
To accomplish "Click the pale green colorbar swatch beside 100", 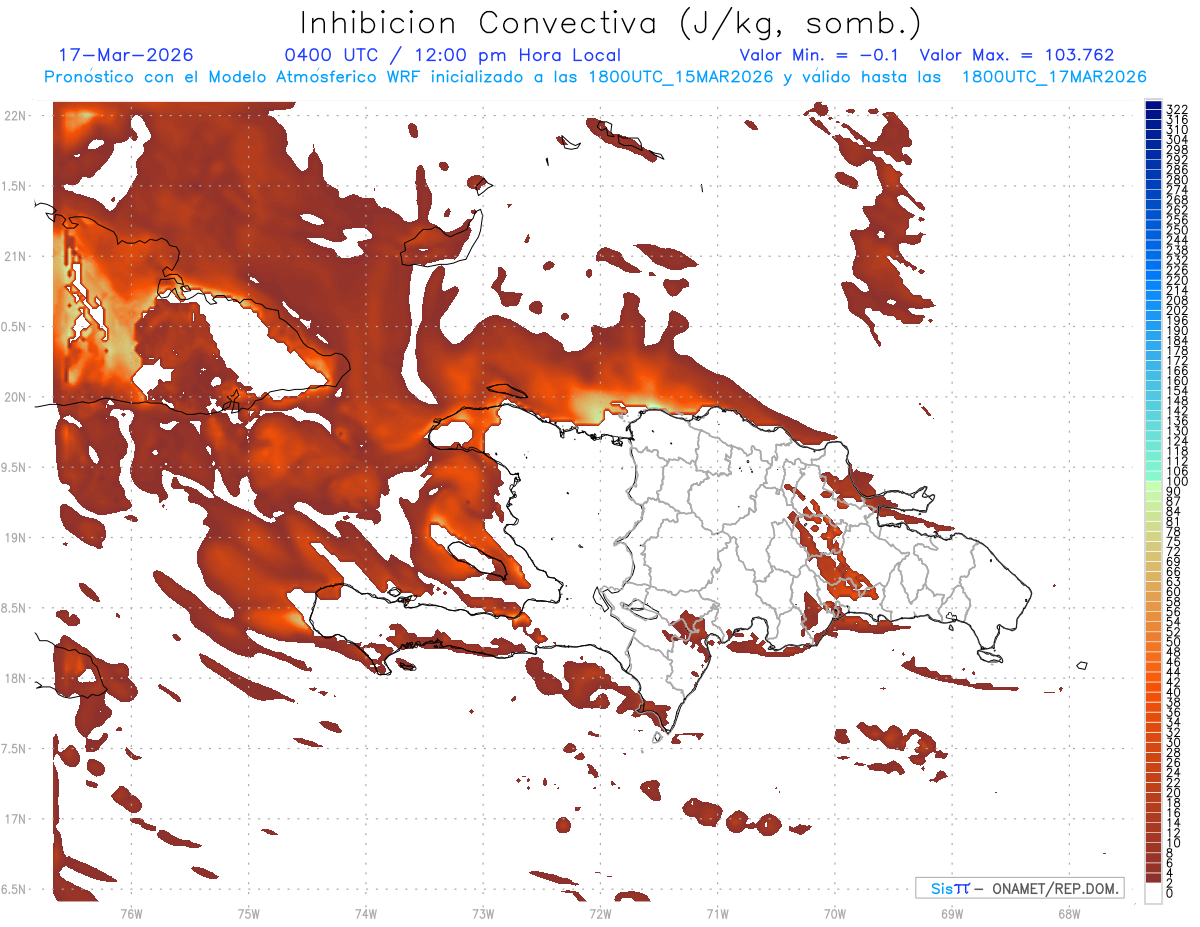I will pos(1153,487).
